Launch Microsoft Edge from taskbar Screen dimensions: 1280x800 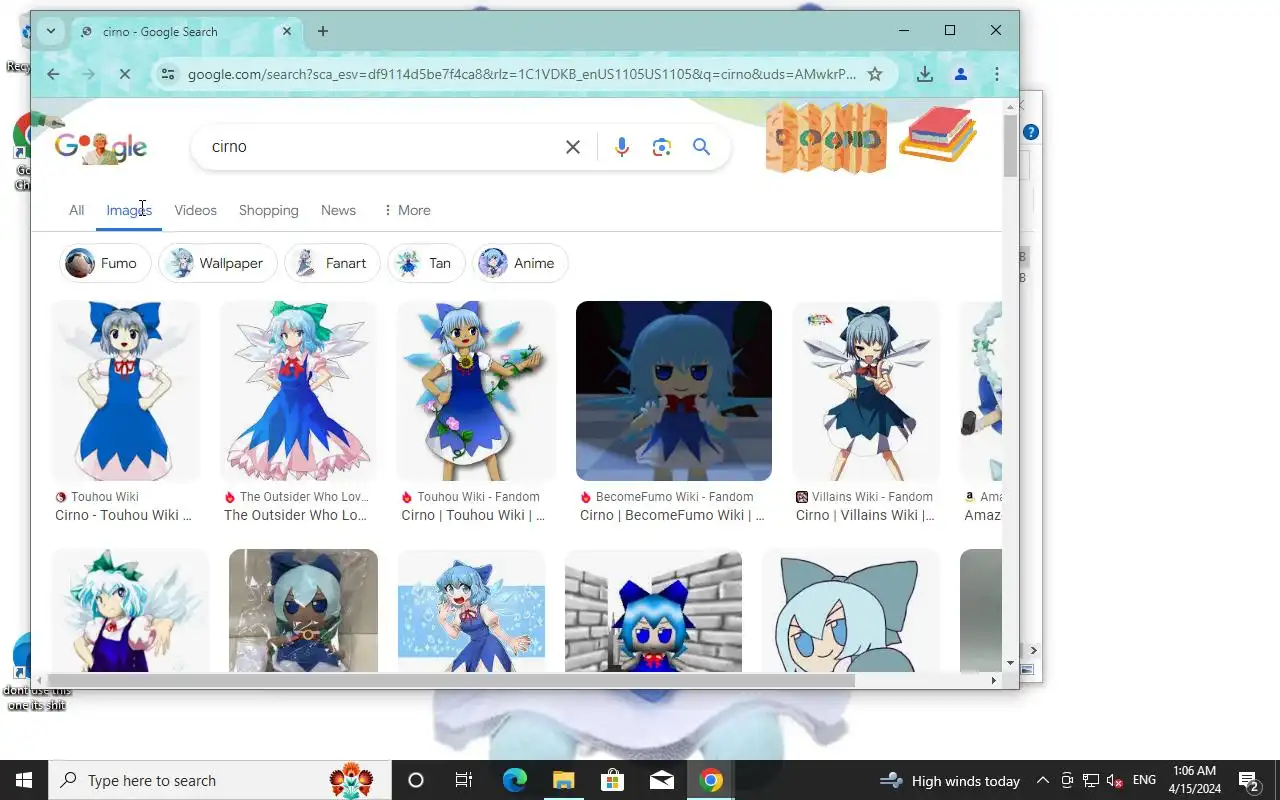point(514,780)
